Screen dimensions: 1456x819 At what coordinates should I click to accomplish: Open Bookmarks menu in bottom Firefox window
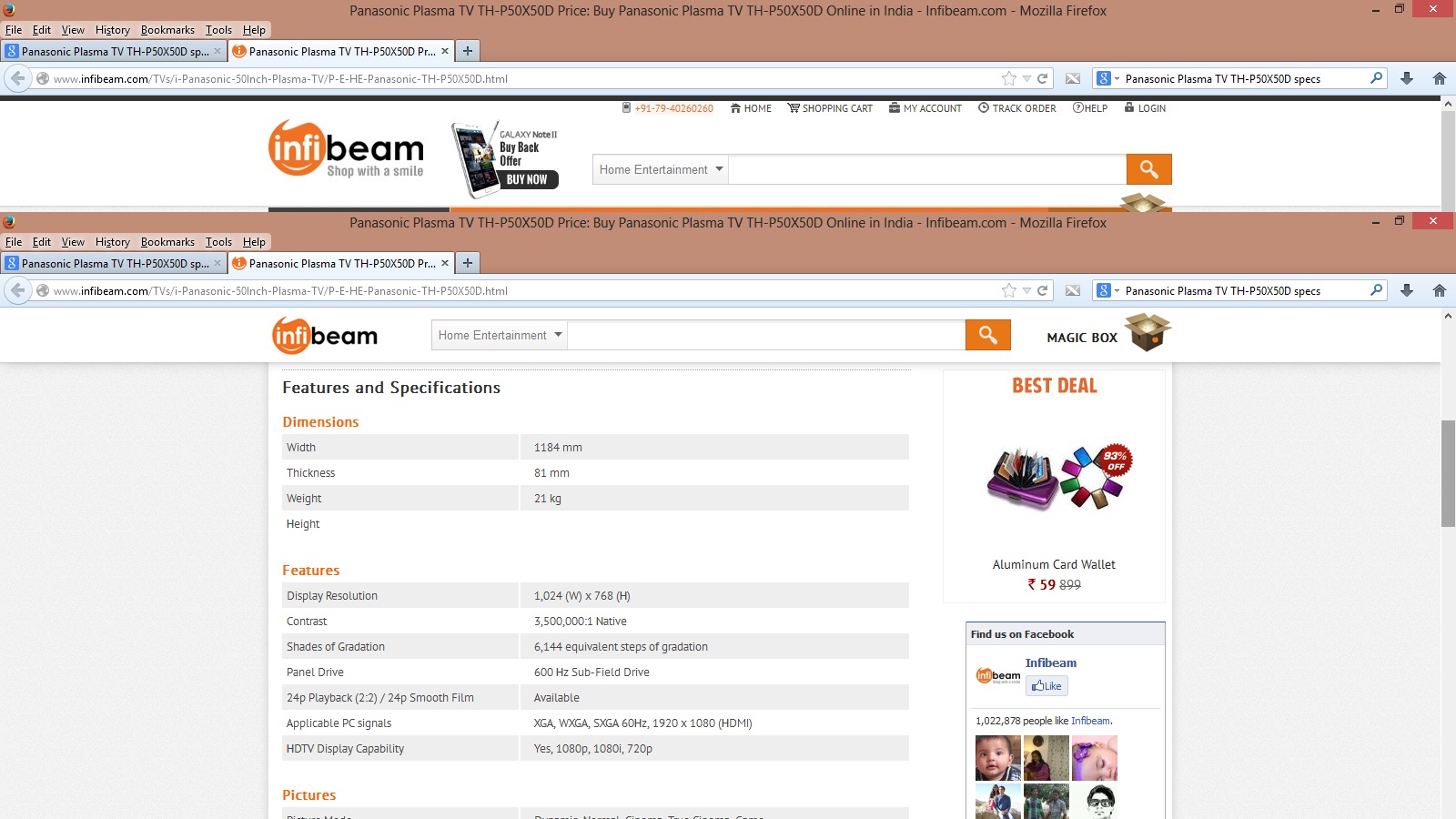(167, 242)
